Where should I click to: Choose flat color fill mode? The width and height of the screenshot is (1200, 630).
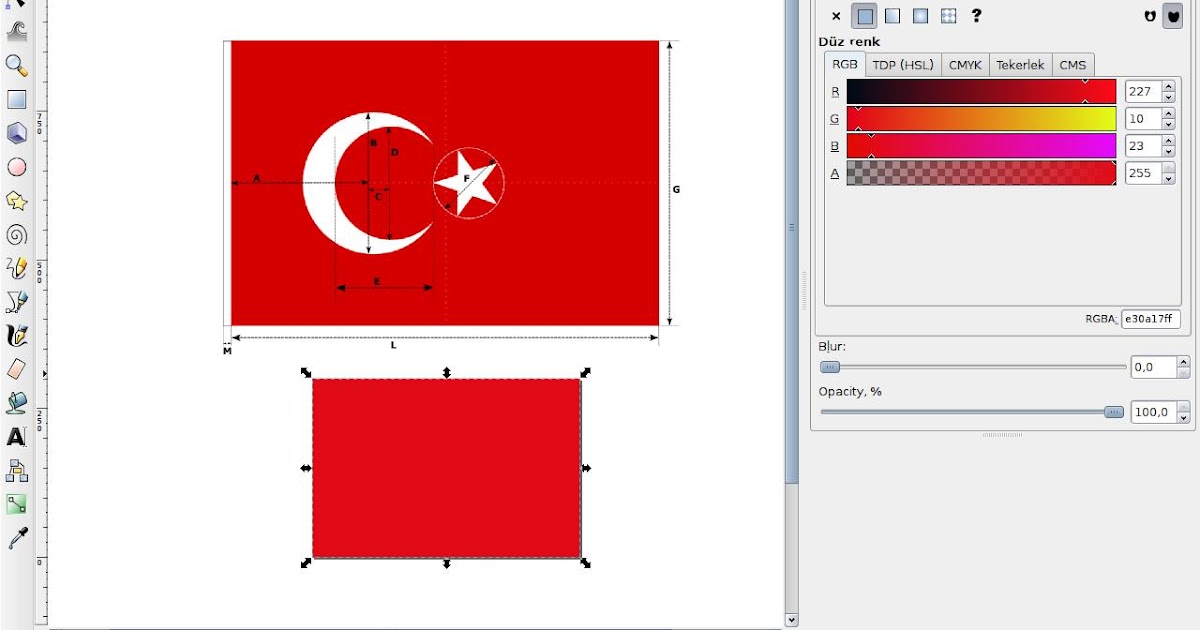point(865,16)
